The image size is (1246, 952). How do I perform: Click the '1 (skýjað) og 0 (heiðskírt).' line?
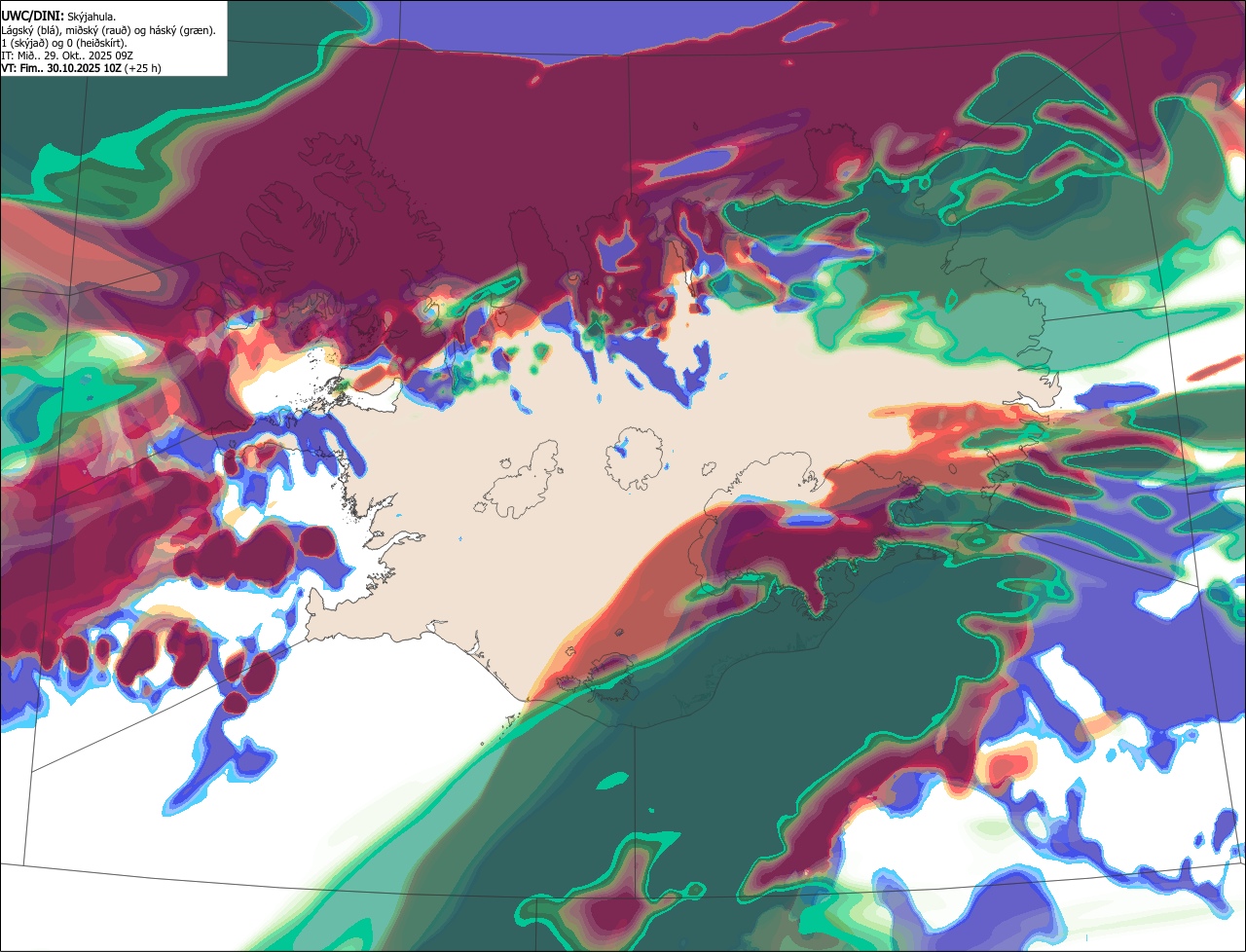[64, 43]
